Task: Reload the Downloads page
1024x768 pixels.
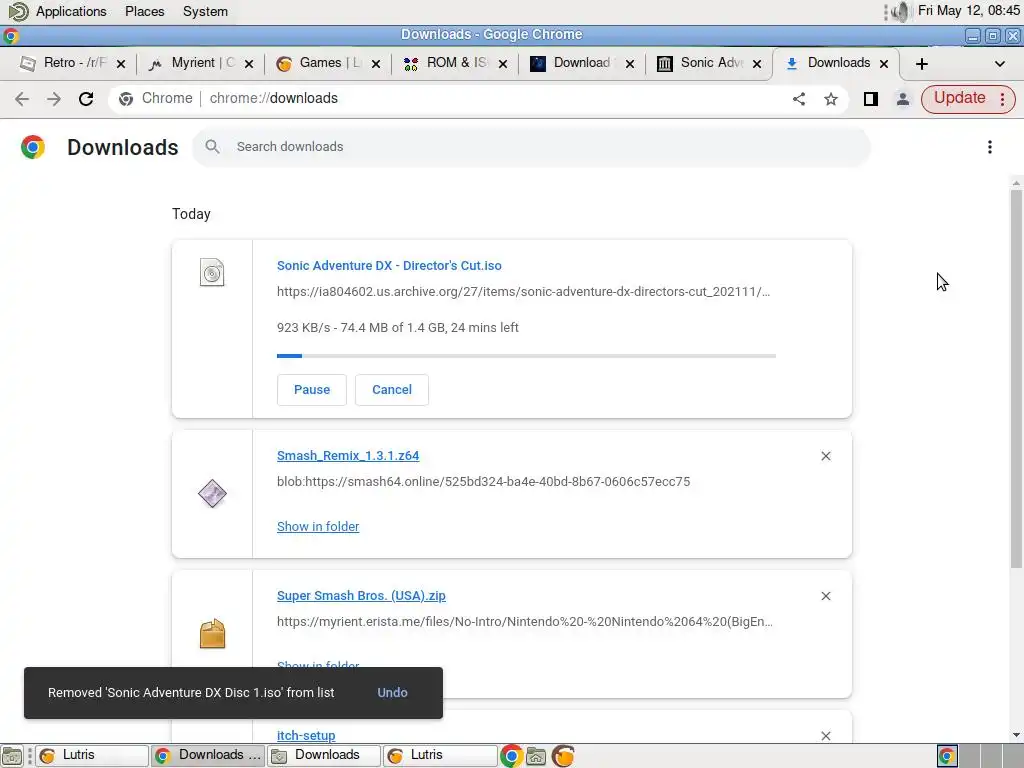Action: (x=86, y=99)
